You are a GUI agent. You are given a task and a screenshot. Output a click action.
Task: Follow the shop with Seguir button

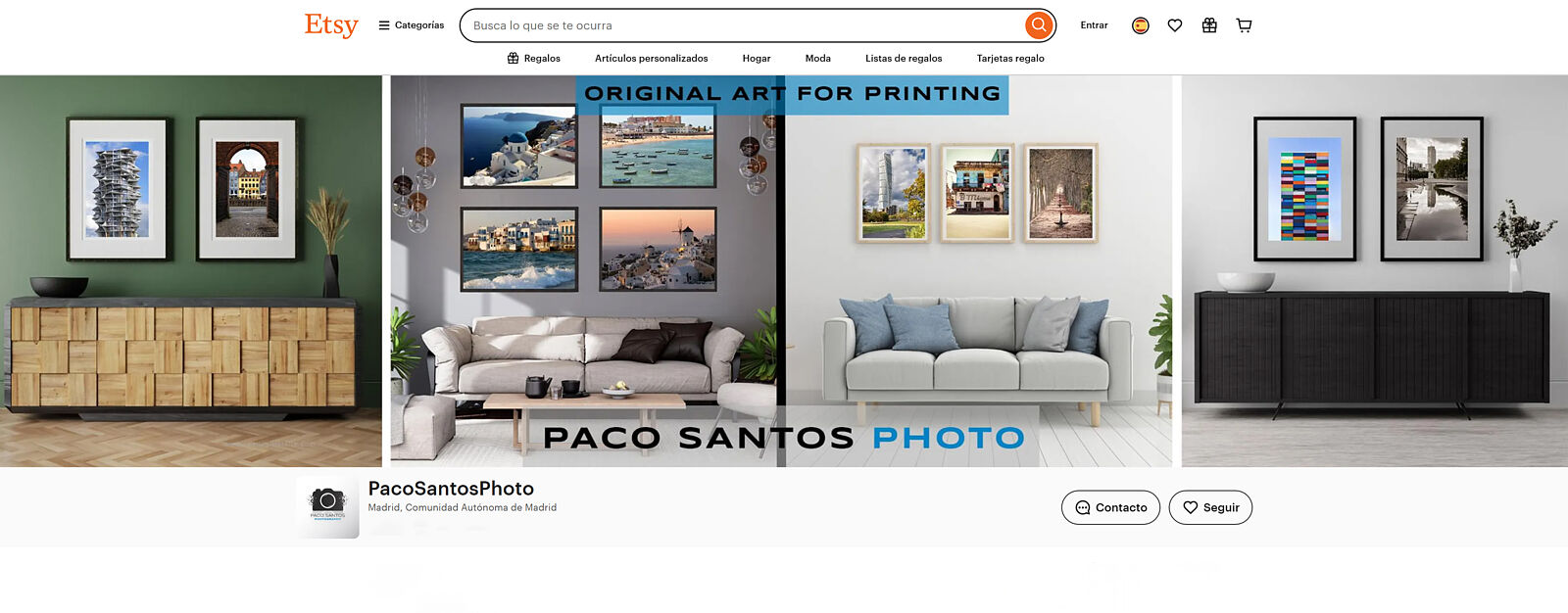pyautogui.click(x=1210, y=507)
